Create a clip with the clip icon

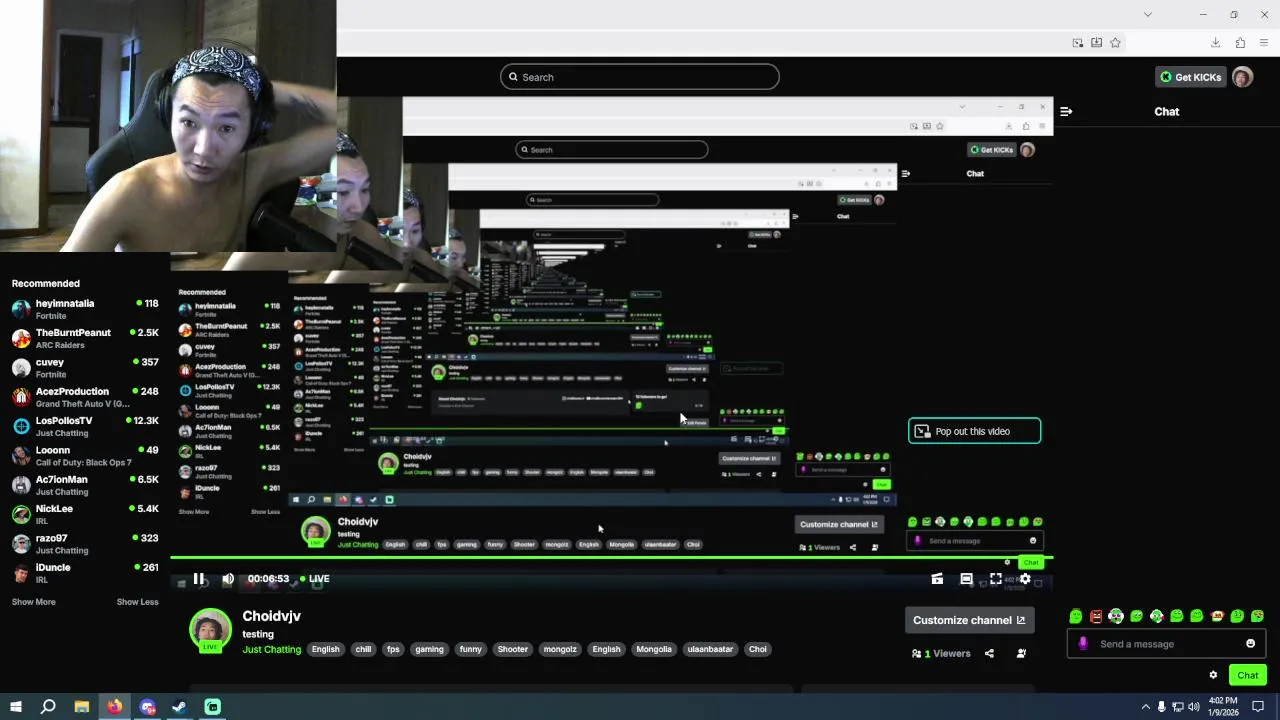click(937, 578)
